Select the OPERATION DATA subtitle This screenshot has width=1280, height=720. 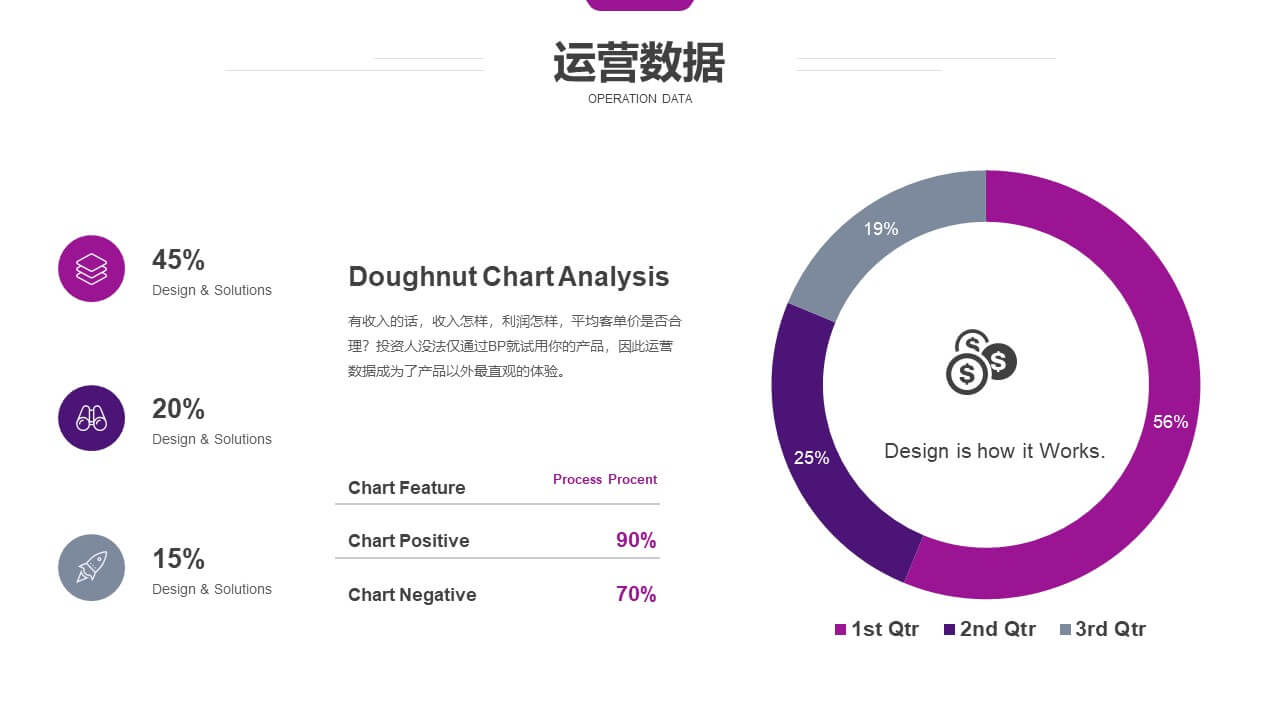click(x=640, y=99)
